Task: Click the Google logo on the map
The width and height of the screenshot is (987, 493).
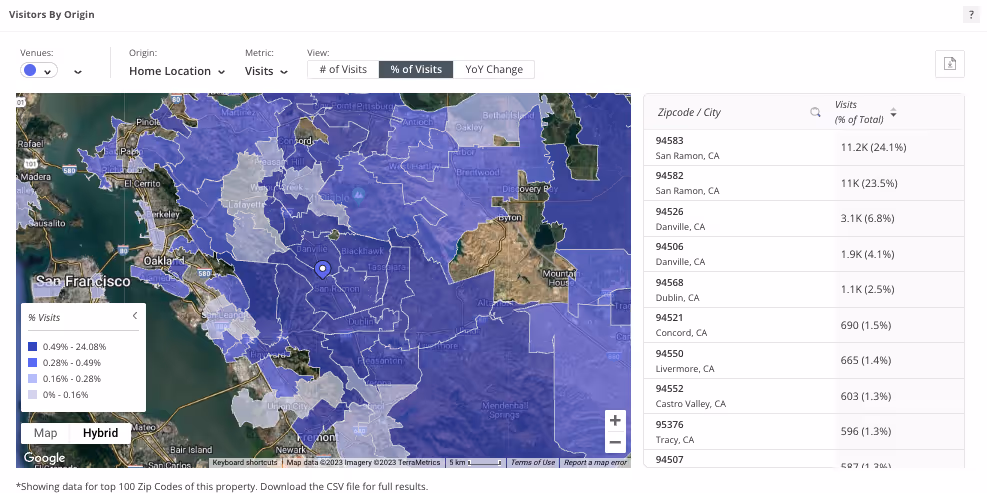Action: coord(44,458)
